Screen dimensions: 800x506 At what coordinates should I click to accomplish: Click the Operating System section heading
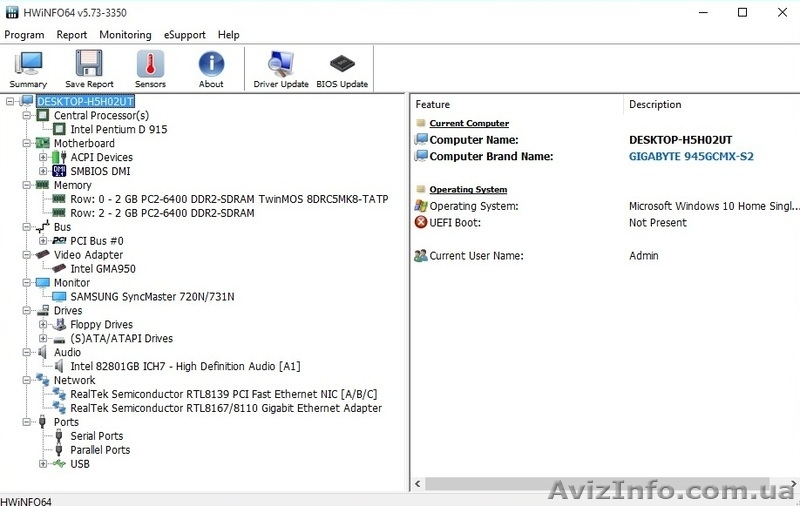click(468, 189)
